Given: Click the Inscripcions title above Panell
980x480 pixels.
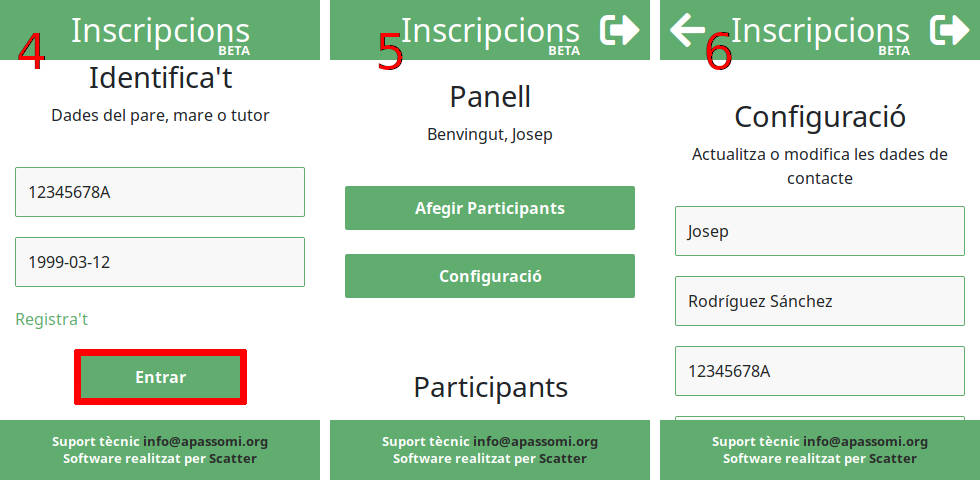Looking at the screenshot, I should (x=490, y=31).
